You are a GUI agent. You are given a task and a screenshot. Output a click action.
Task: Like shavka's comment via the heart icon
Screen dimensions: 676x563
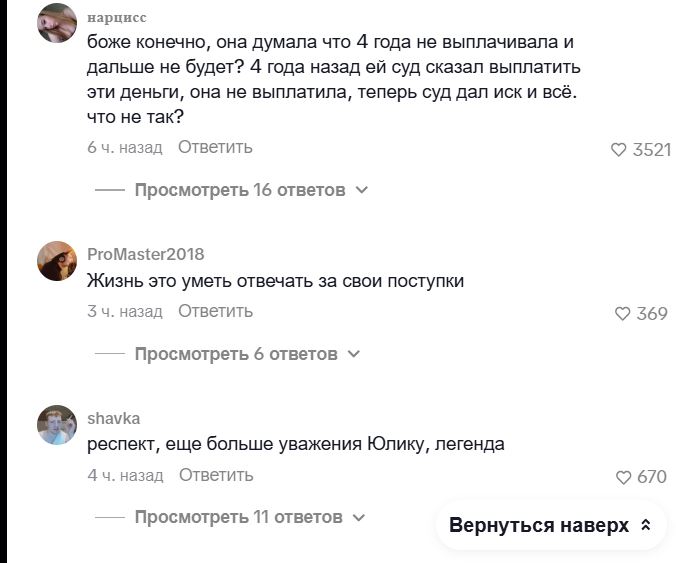click(623, 477)
